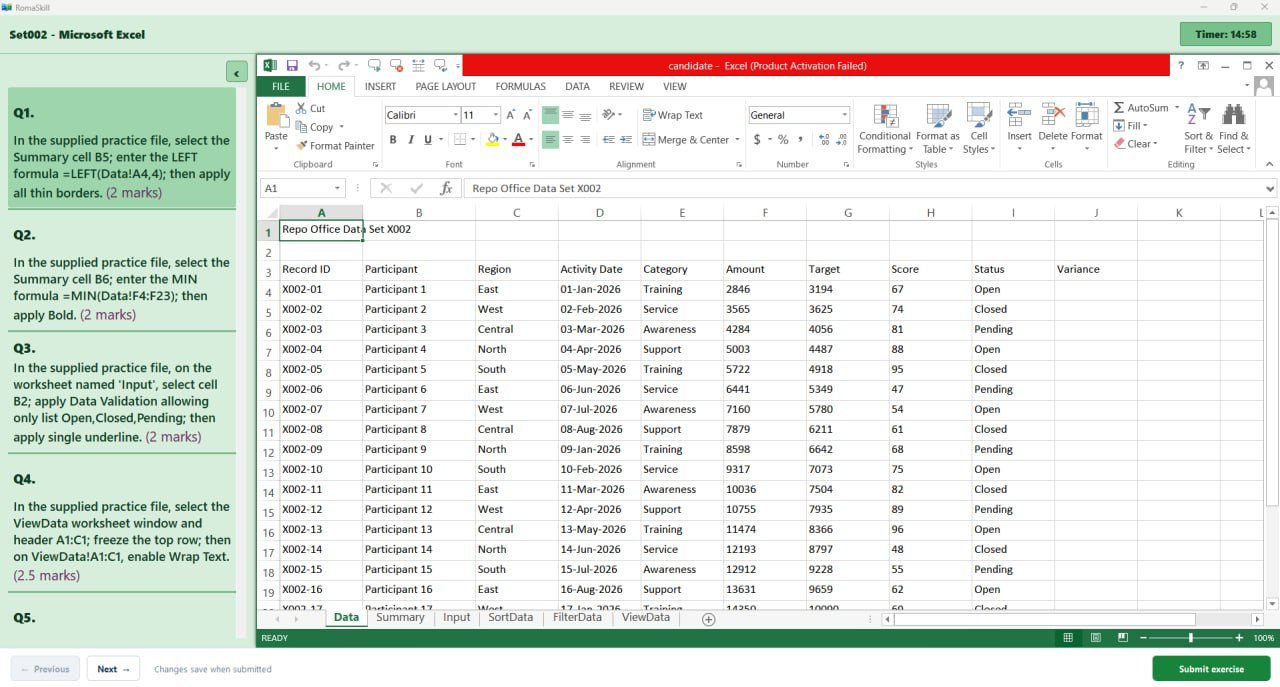Add a new sheet with the plus button
The image size is (1280, 687).
[x=709, y=619]
